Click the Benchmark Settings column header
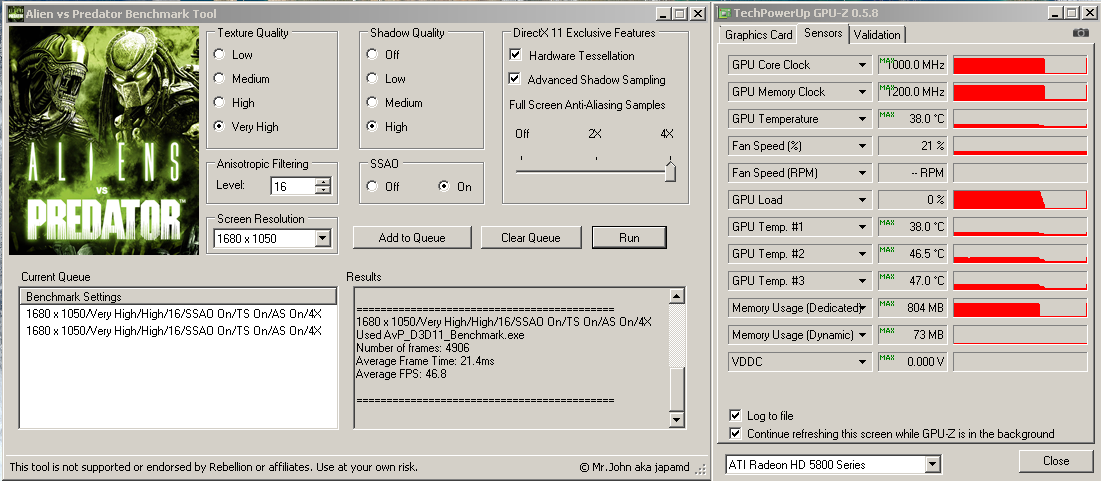The image size is (1101, 481). (178, 296)
